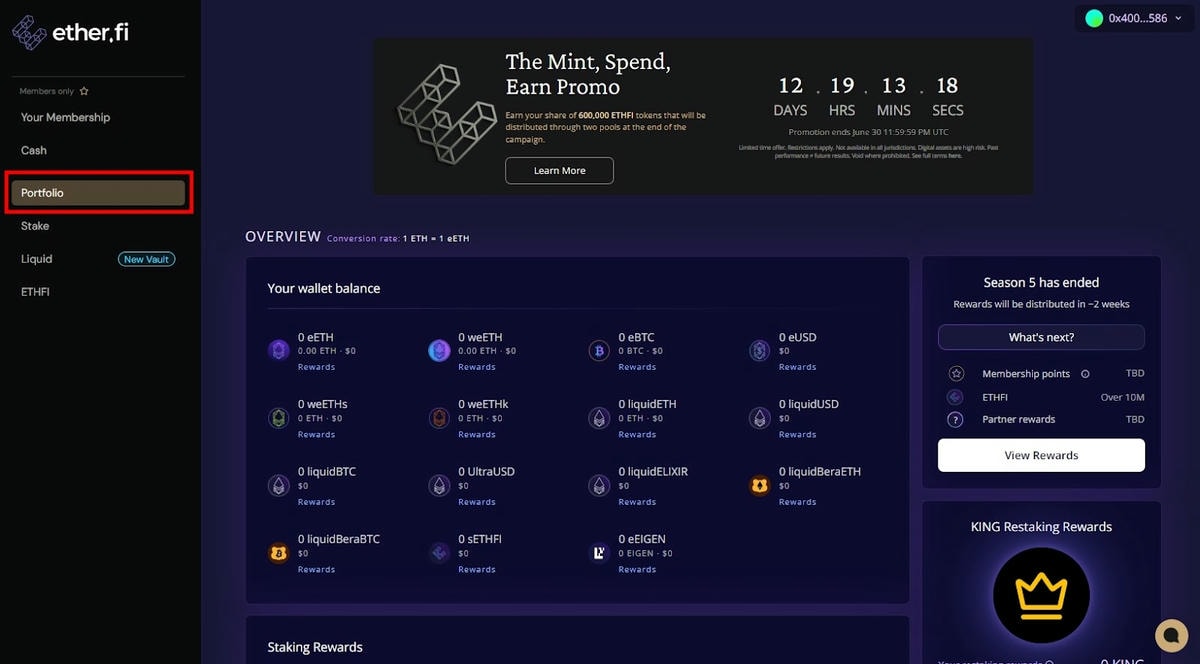Click the View Rewards button
1200x664 pixels.
click(1041, 455)
